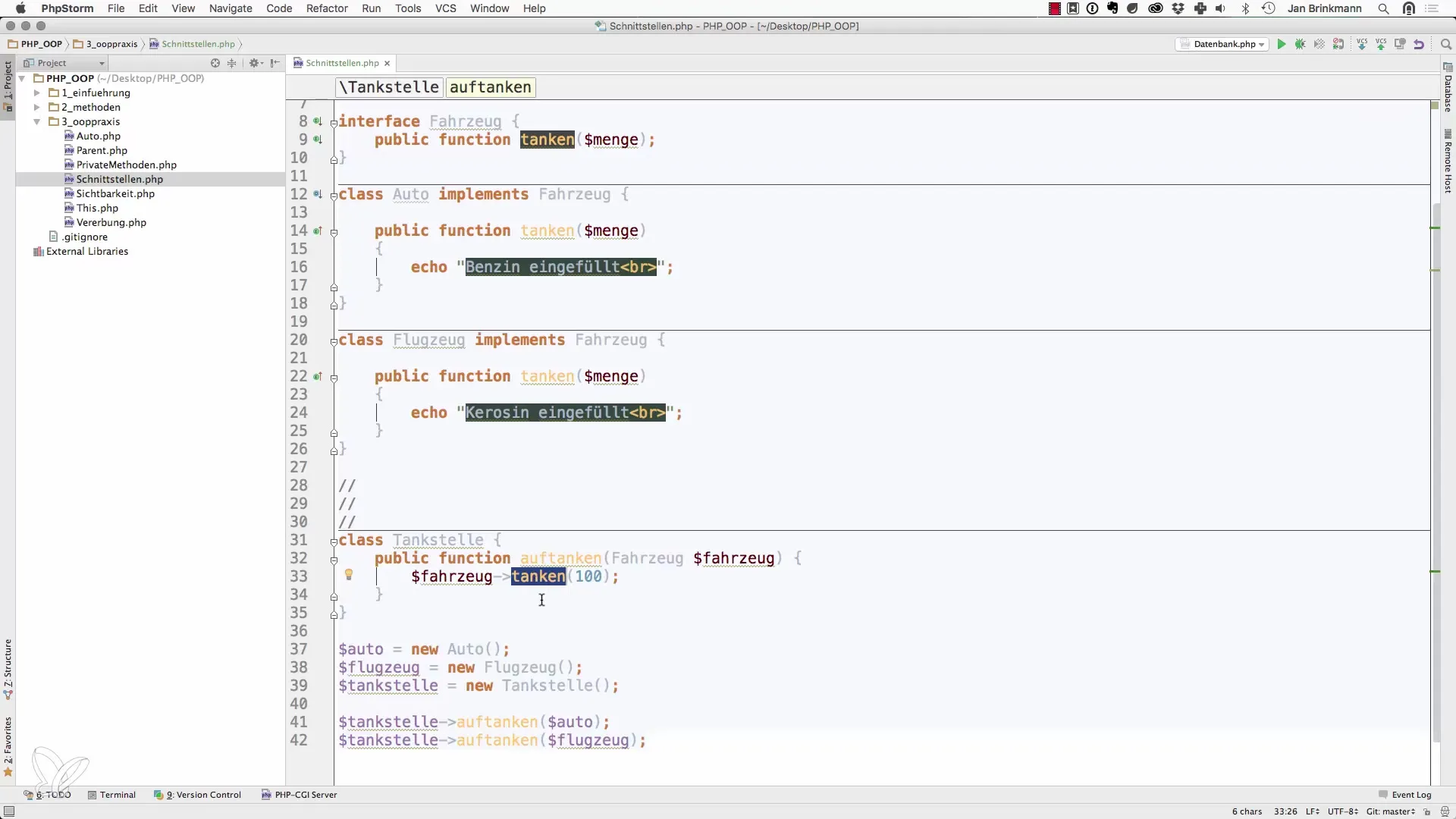The image size is (1456, 819).
Task: Open Structure side panel tab
Action: click(8, 669)
